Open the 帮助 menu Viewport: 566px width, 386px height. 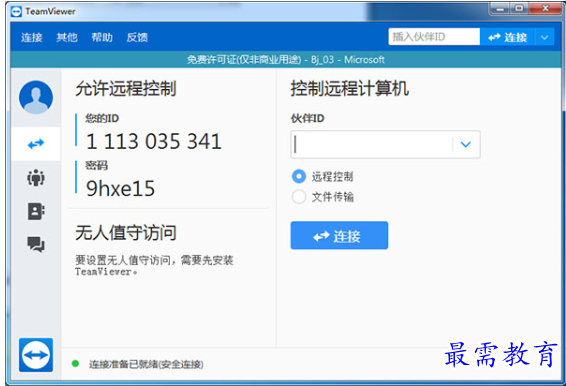[102, 37]
